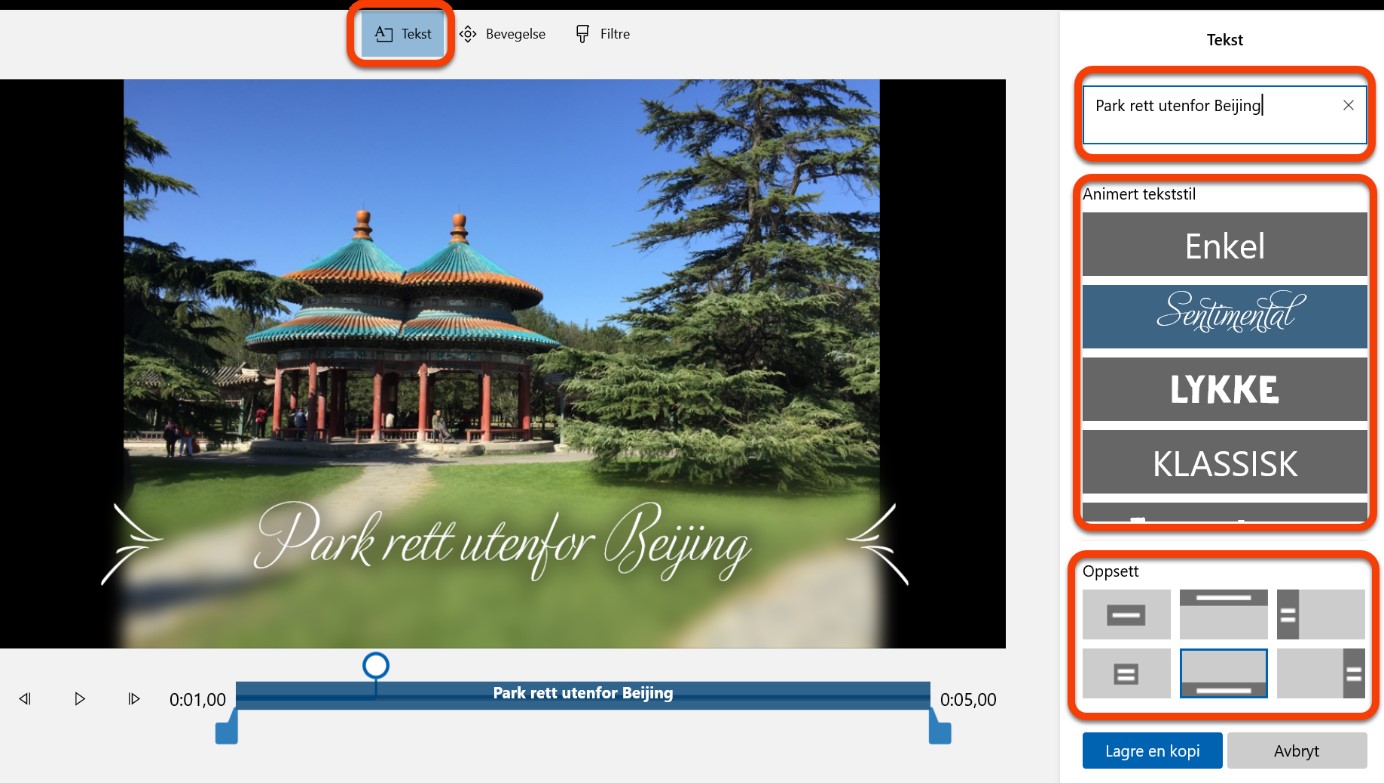Image resolution: width=1384 pixels, height=783 pixels.
Task: Select the bottom banner layout icon
Action: coord(1223,674)
